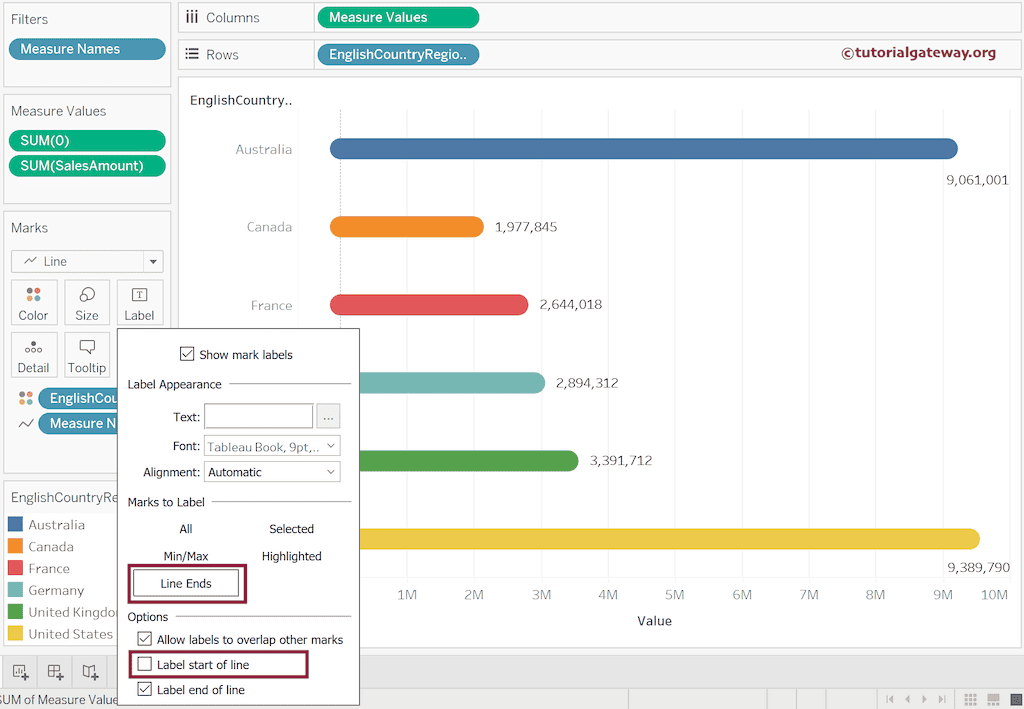Click color dots icon beside EnglishCountry pill
This screenshot has width=1024, height=709.
(x=25, y=398)
